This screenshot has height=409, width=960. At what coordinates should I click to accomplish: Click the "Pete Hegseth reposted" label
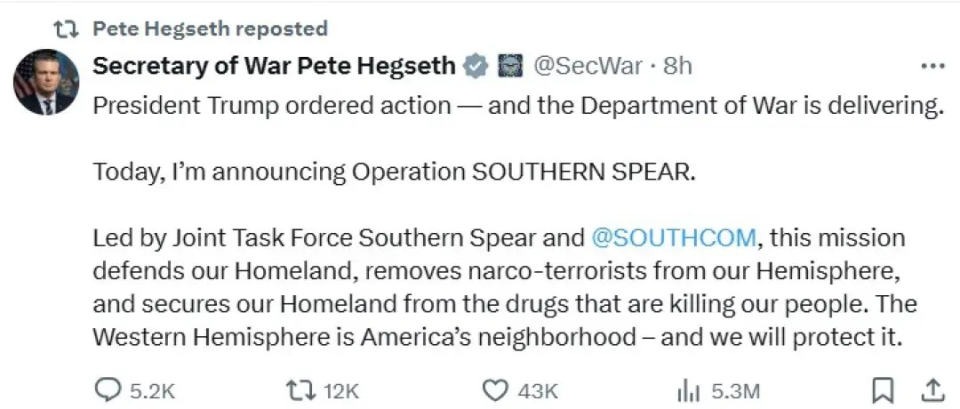[x=210, y=29]
